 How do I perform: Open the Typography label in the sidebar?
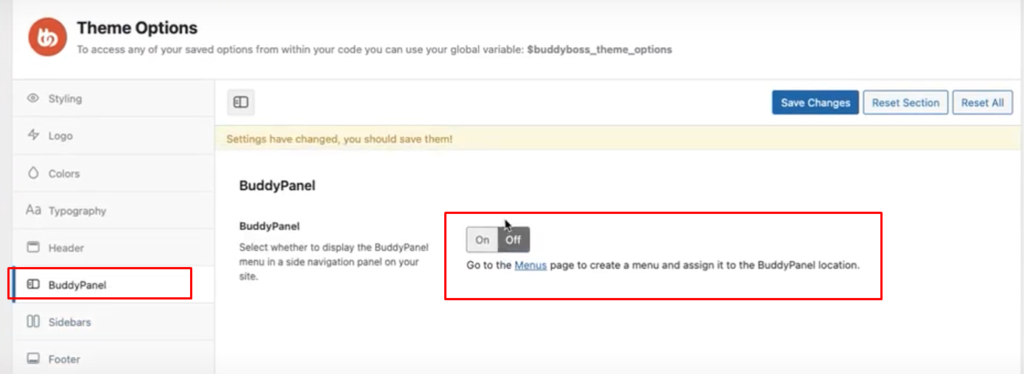pyautogui.click(x=77, y=211)
